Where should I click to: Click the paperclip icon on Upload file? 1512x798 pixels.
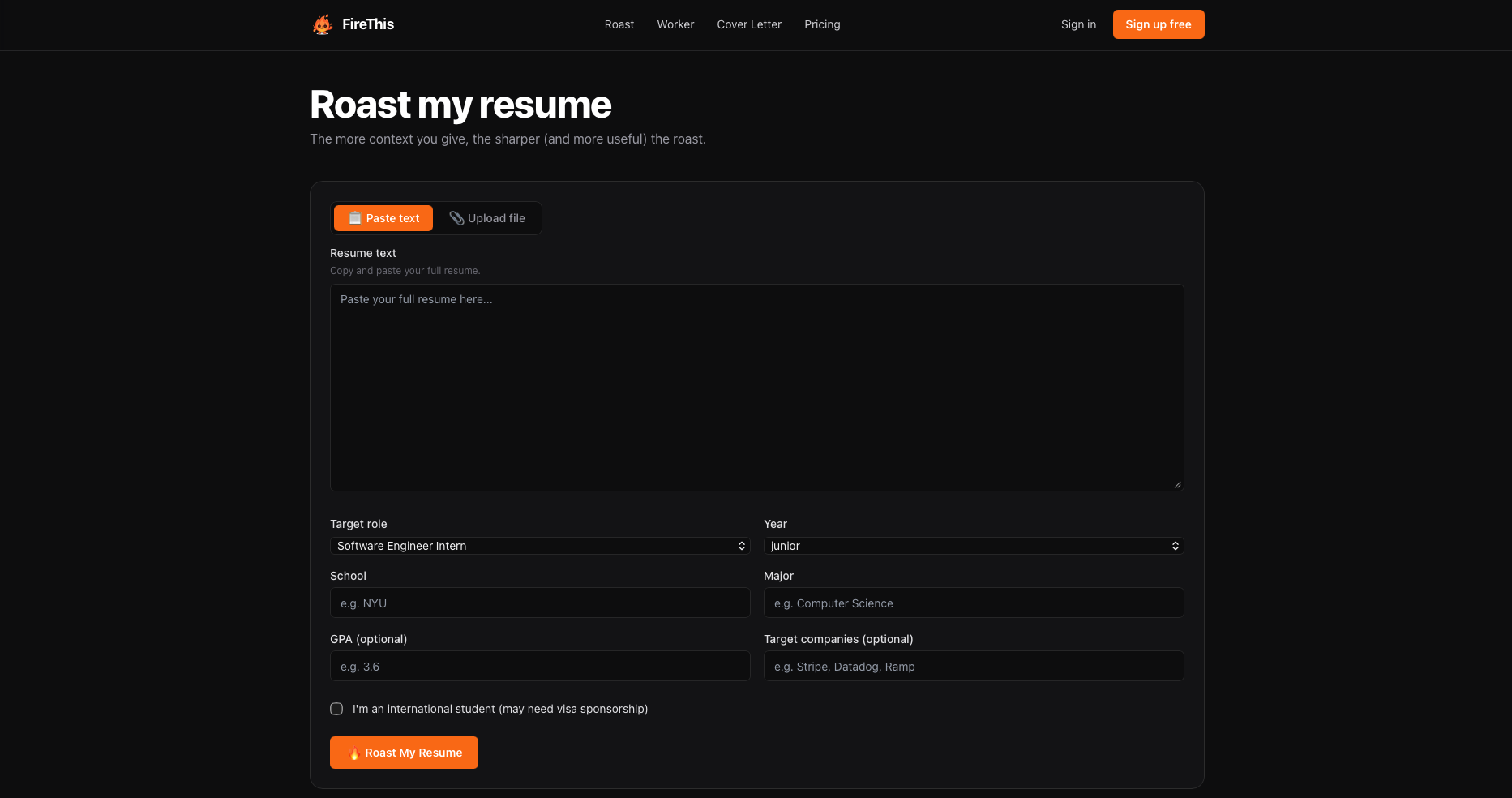click(x=456, y=218)
